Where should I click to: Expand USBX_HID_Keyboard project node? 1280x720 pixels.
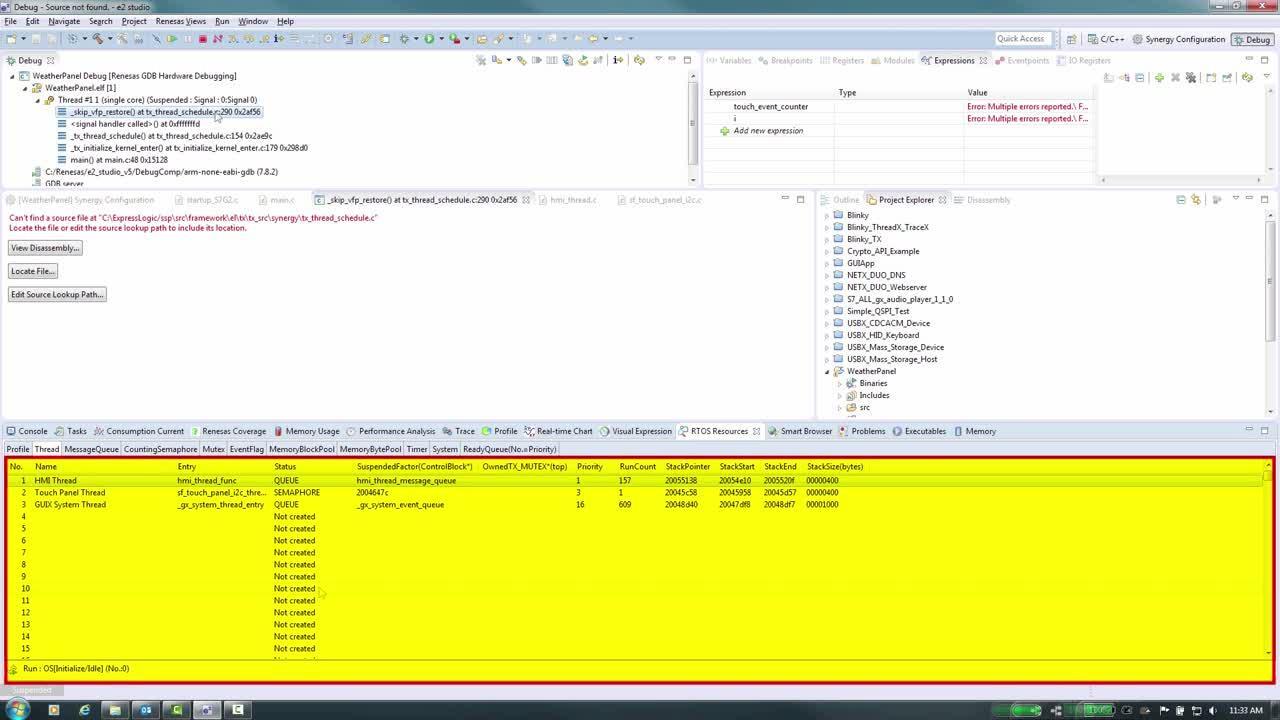pyautogui.click(x=827, y=335)
